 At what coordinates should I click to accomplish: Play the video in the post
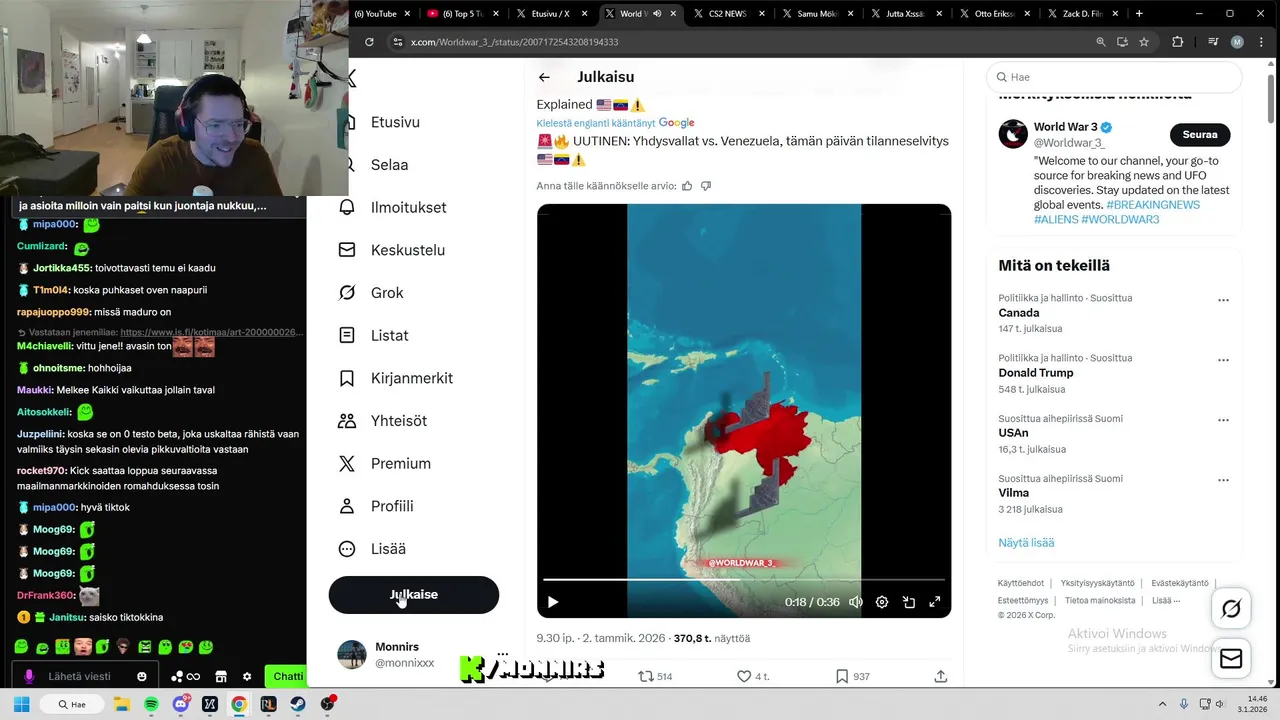click(x=553, y=602)
